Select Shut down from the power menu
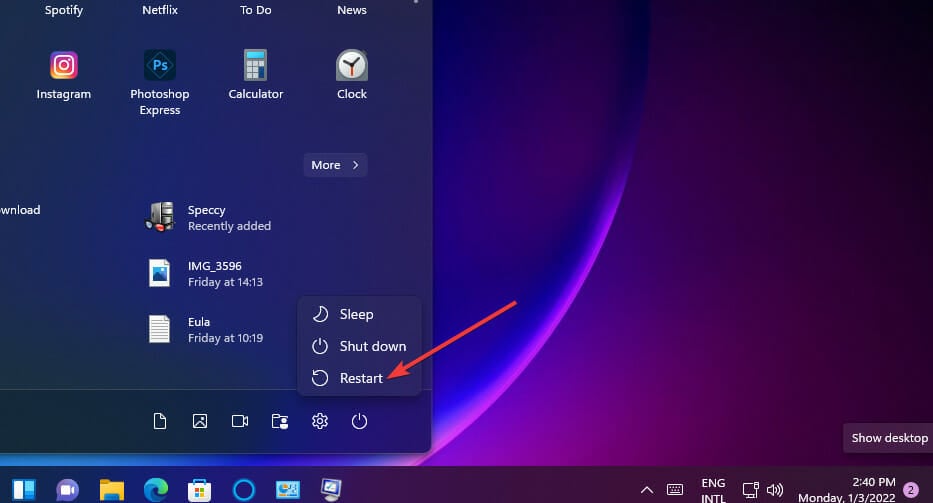933x503 pixels. coord(359,346)
